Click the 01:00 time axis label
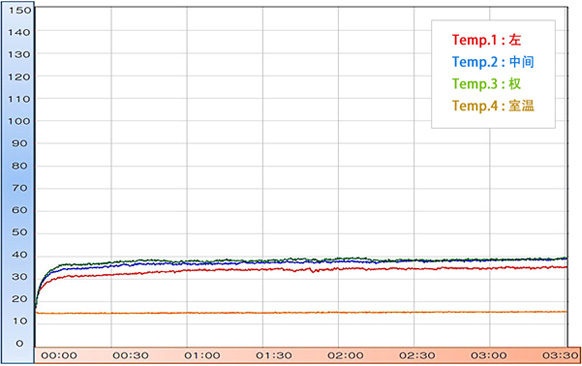582x366 pixels. 202,356
